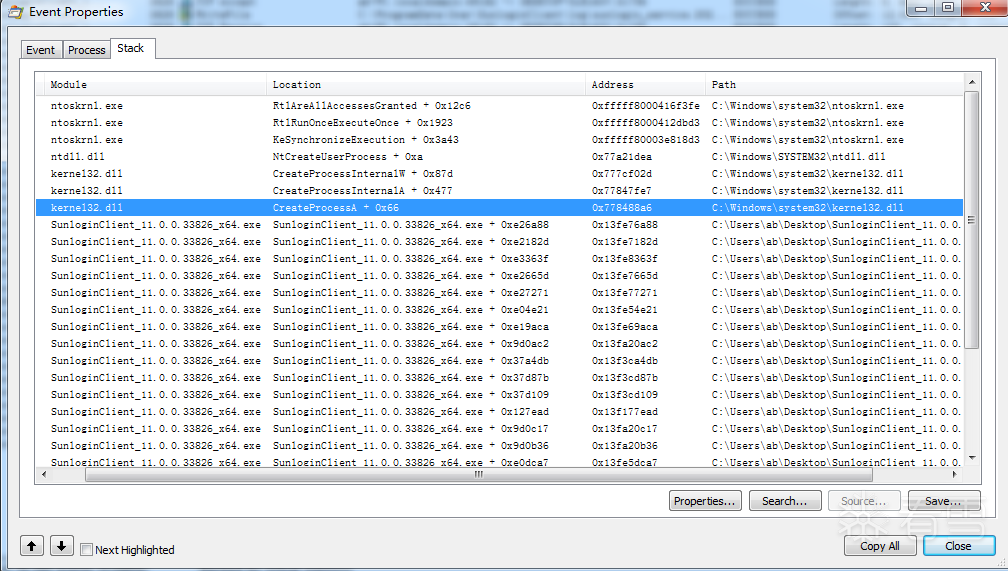The height and width of the screenshot is (571, 1008).
Task: Select SunloginClient row offset 0x9d0c17
Action: pyautogui.click(x=500, y=430)
